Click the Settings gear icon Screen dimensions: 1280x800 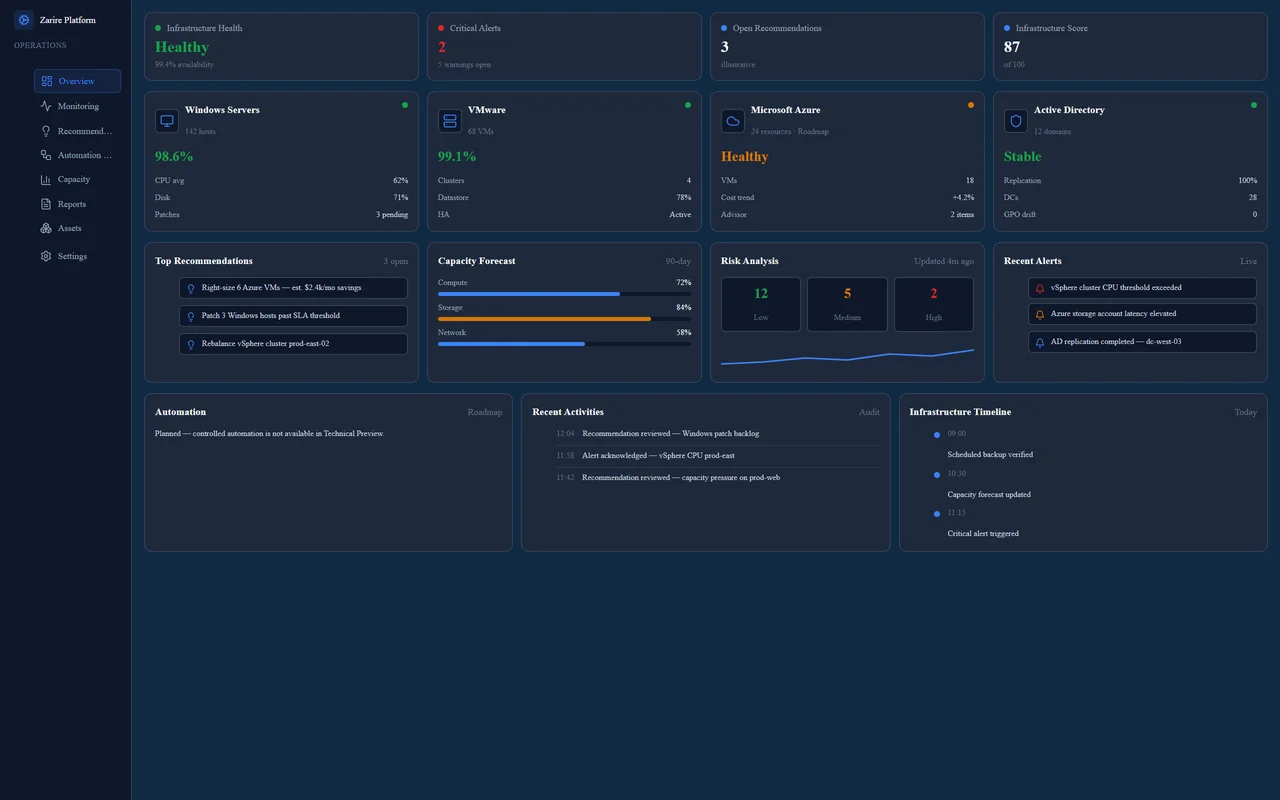coord(46,256)
